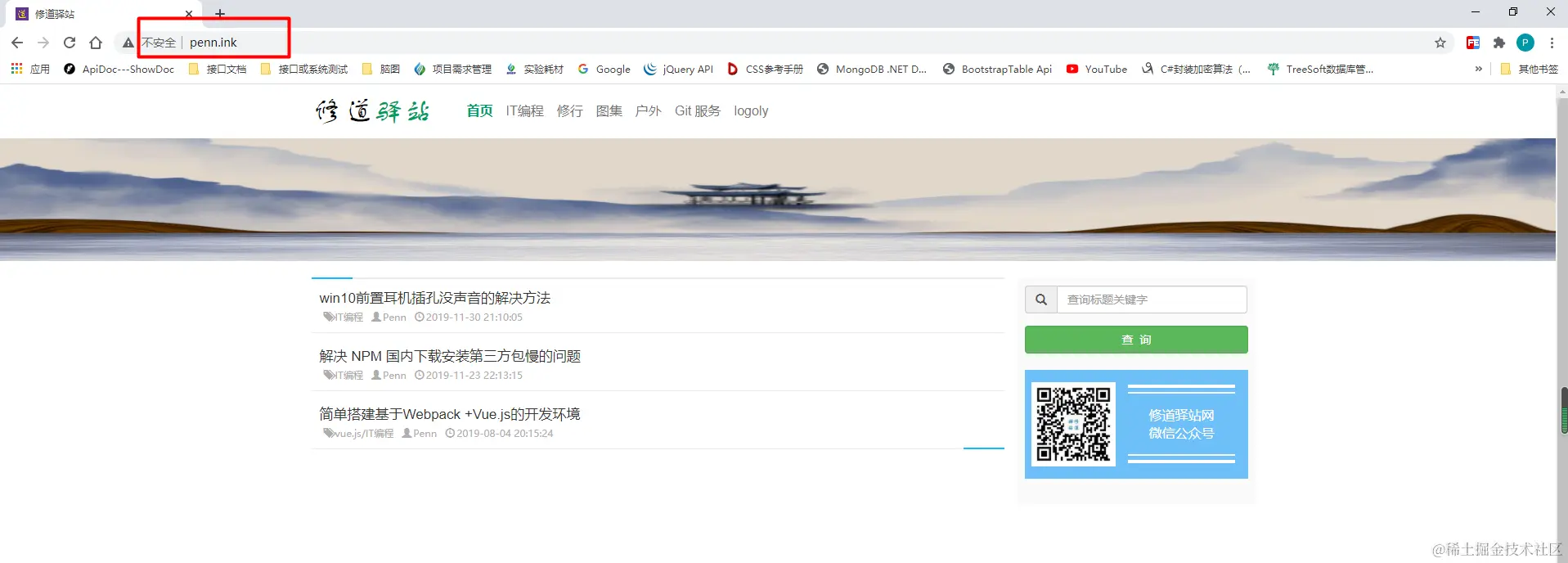Open the jQuery API bookmark

point(679,69)
